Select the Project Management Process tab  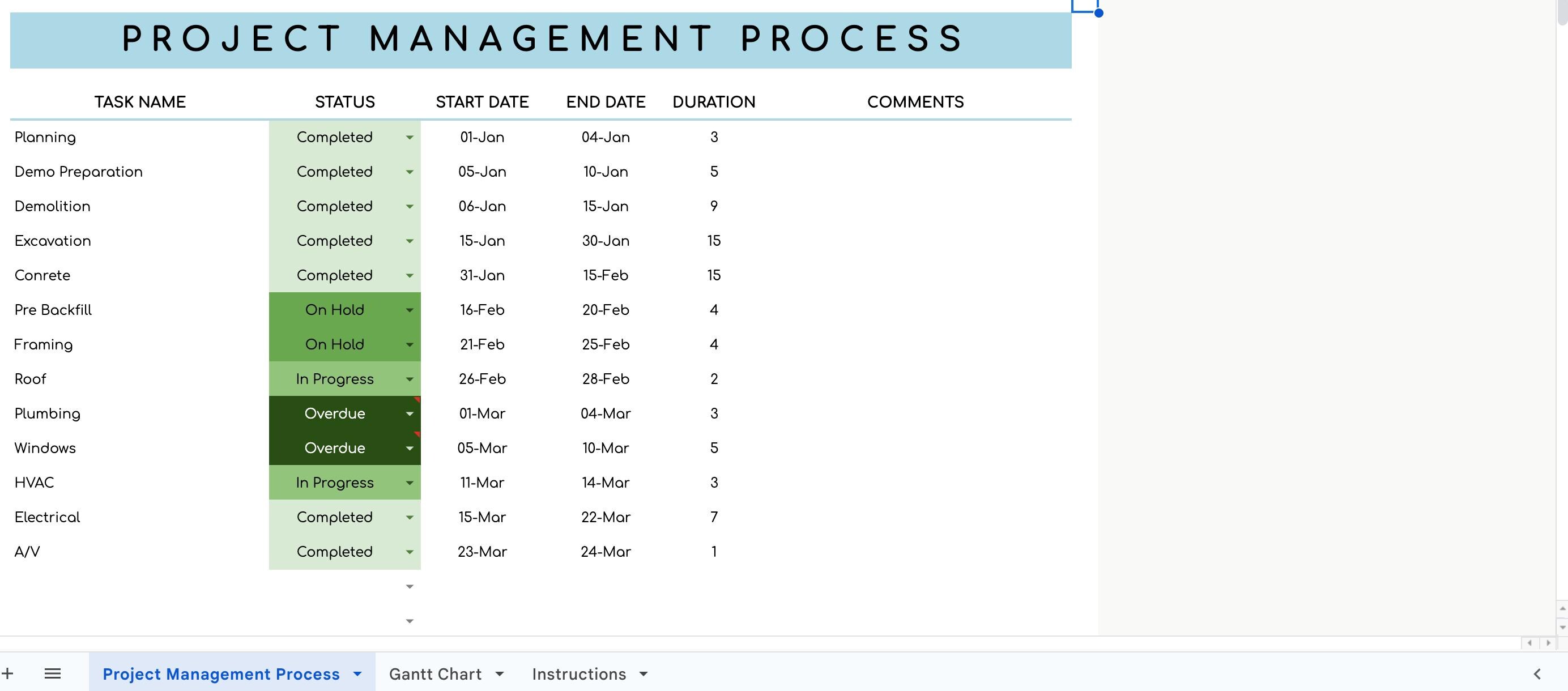tap(221, 673)
